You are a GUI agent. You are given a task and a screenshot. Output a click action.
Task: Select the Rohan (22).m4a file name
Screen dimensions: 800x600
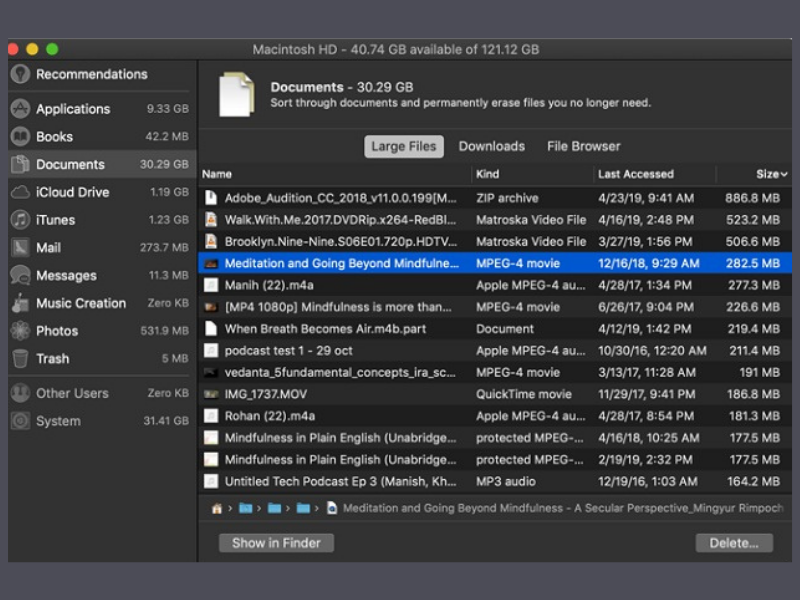270,416
